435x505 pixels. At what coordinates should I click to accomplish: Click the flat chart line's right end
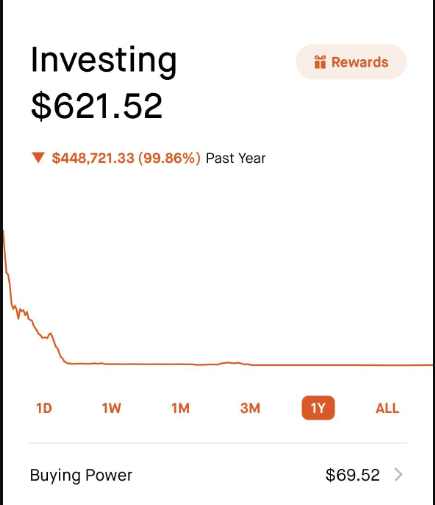tap(429, 365)
